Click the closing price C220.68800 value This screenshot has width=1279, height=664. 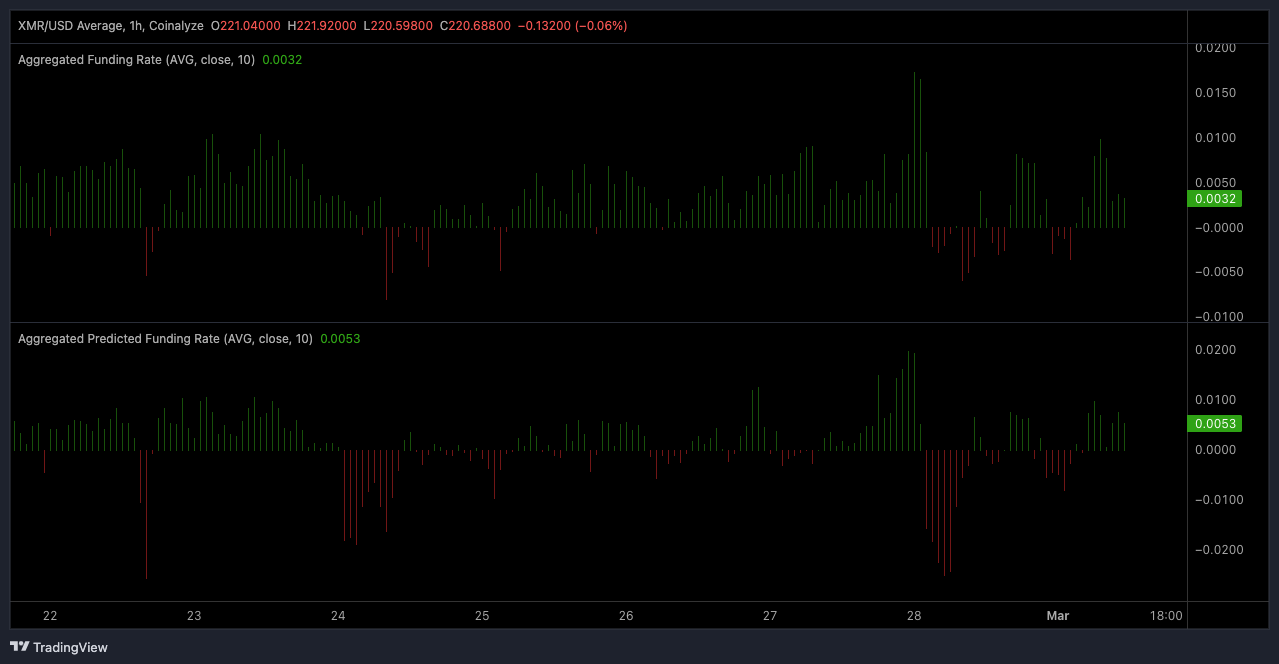(x=474, y=25)
